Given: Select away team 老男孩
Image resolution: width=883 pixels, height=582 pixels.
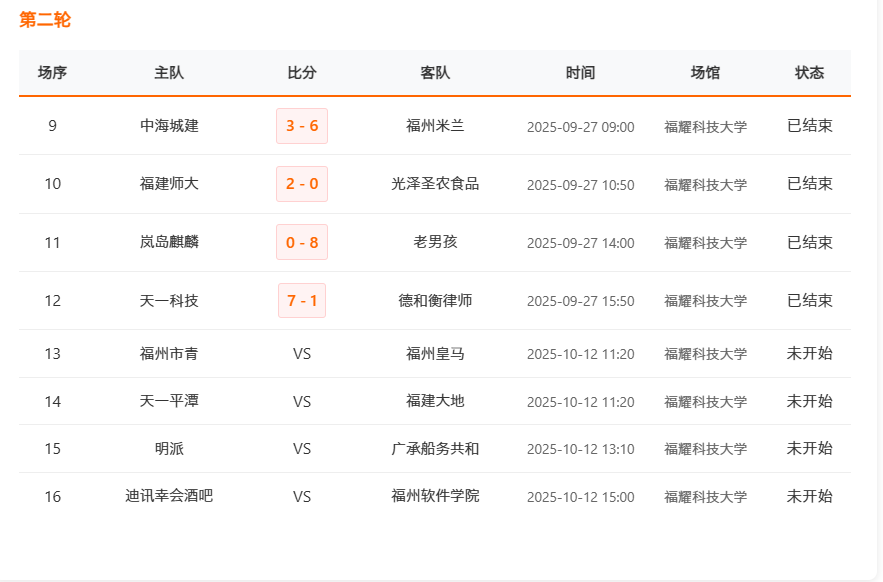Looking at the screenshot, I should tap(435, 242).
